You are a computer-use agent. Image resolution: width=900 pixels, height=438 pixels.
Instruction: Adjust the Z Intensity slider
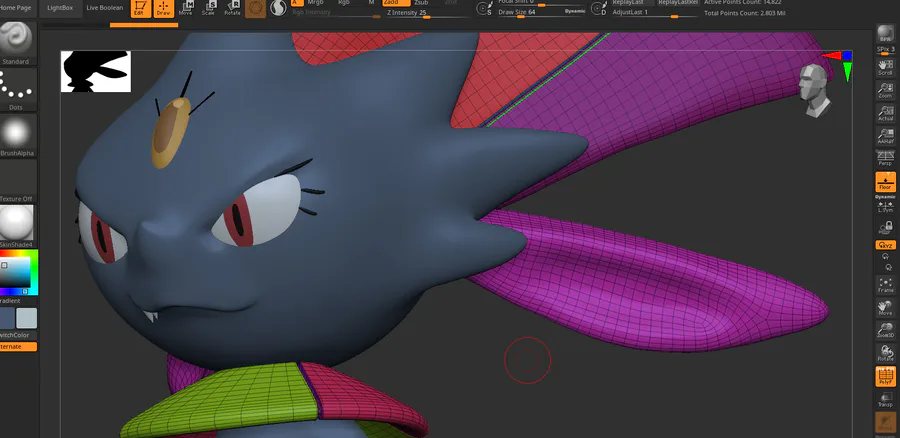coord(427,13)
